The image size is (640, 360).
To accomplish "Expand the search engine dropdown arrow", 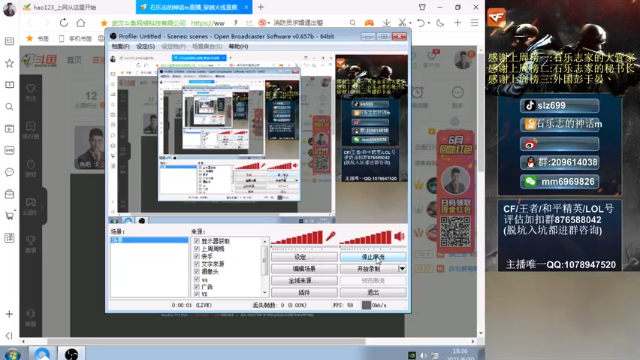I will (269, 23).
